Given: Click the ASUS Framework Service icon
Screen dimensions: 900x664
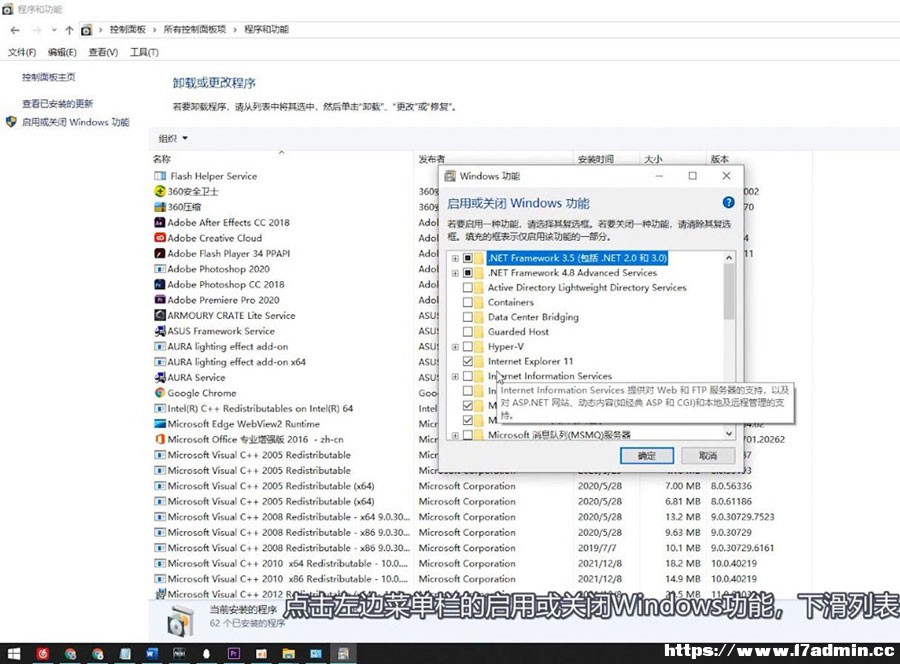Looking at the screenshot, I should pyautogui.click(x=160, y=331).
